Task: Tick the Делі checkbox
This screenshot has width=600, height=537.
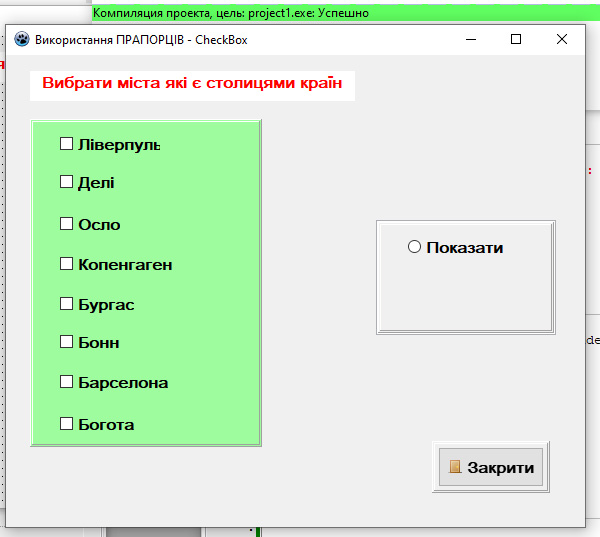Action: tap(67, 182)
